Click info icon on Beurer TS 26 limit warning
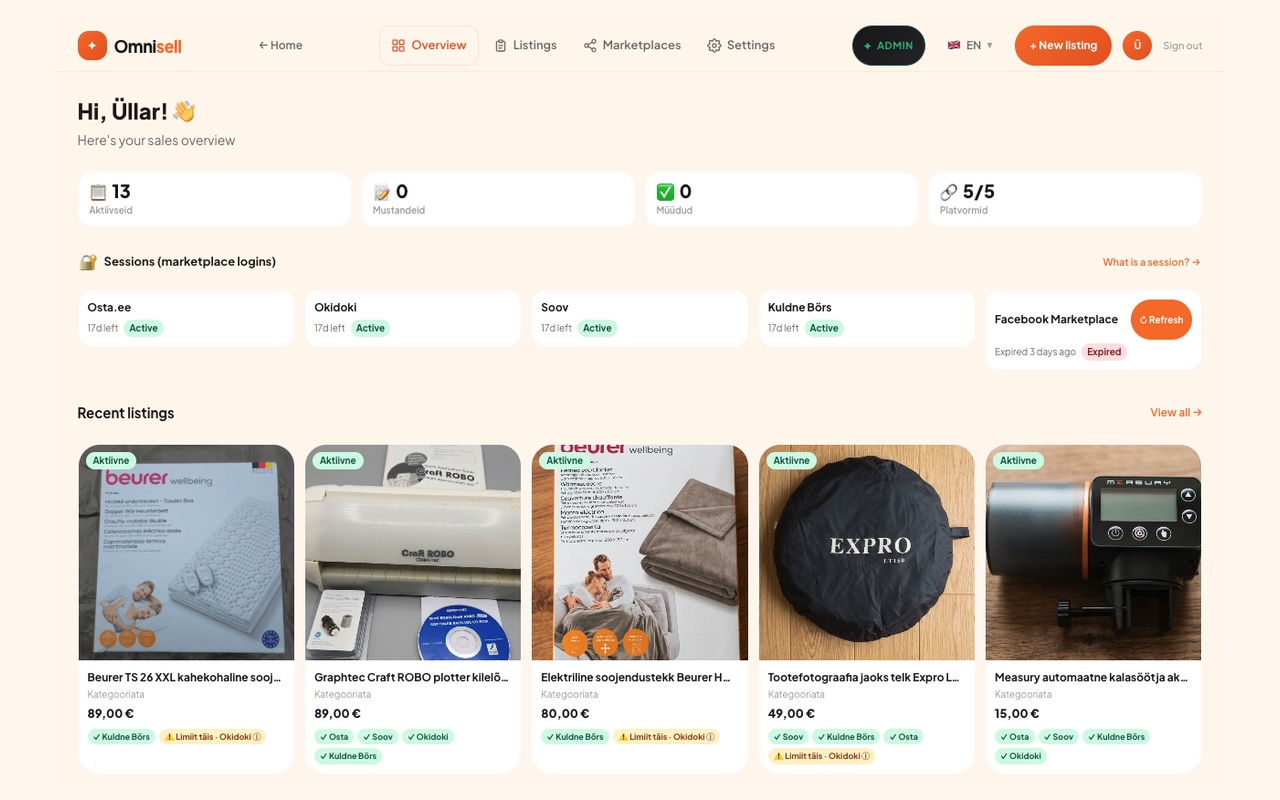The height and width of the screenshot is (800, 1280). point(257,737)
